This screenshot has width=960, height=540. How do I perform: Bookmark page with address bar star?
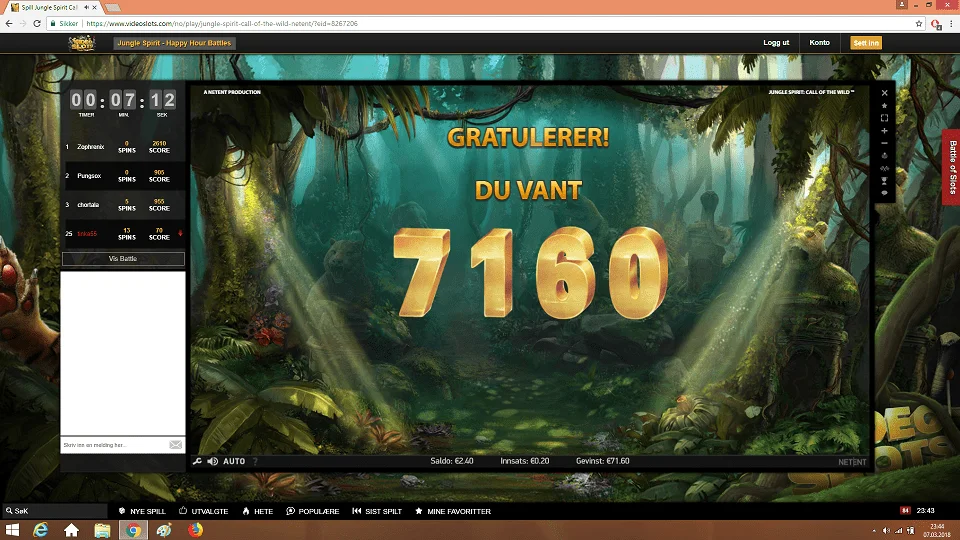tap(918, 23)
